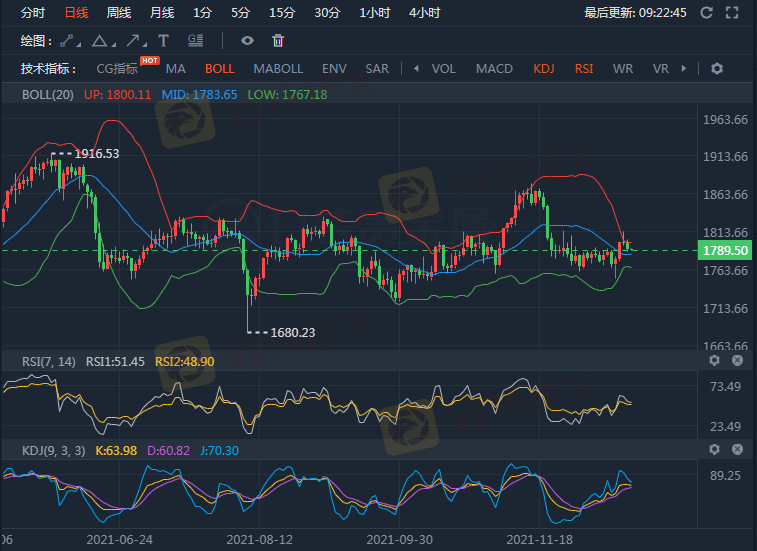Toggle drawing visibility with eye icon

click(247, 40)
